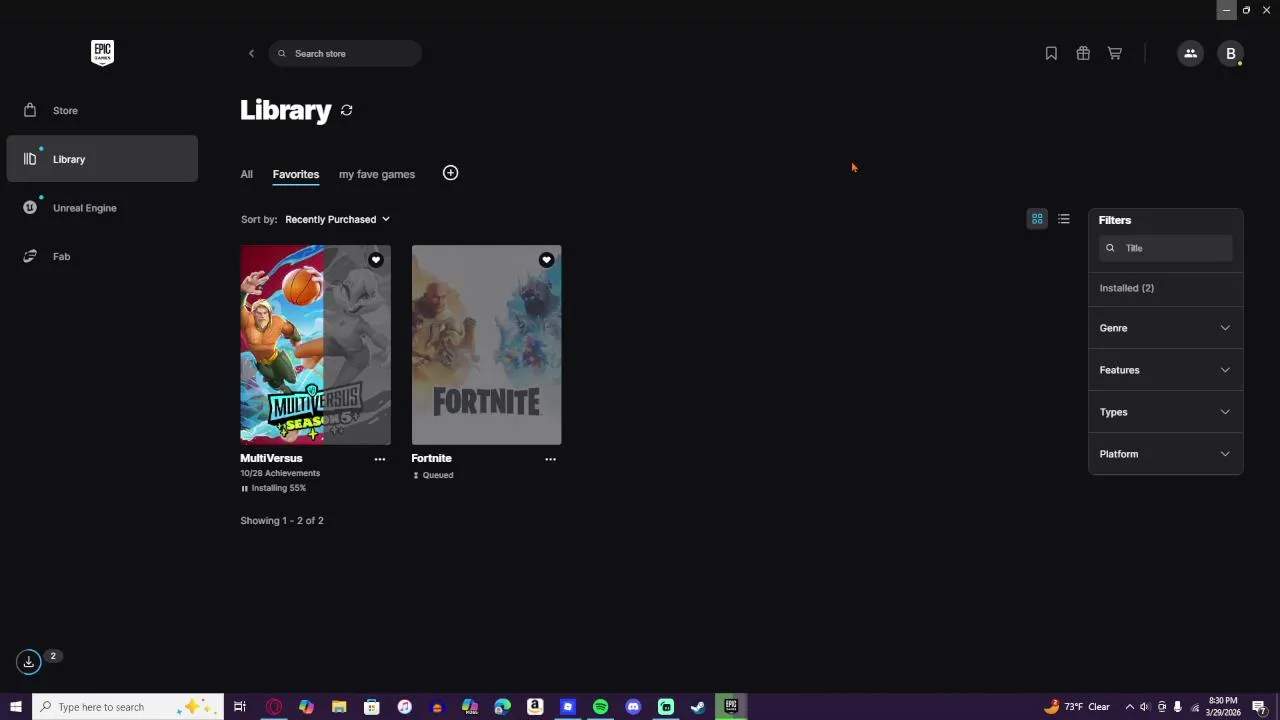Pause MultiVersus installing at 55%

244,488
